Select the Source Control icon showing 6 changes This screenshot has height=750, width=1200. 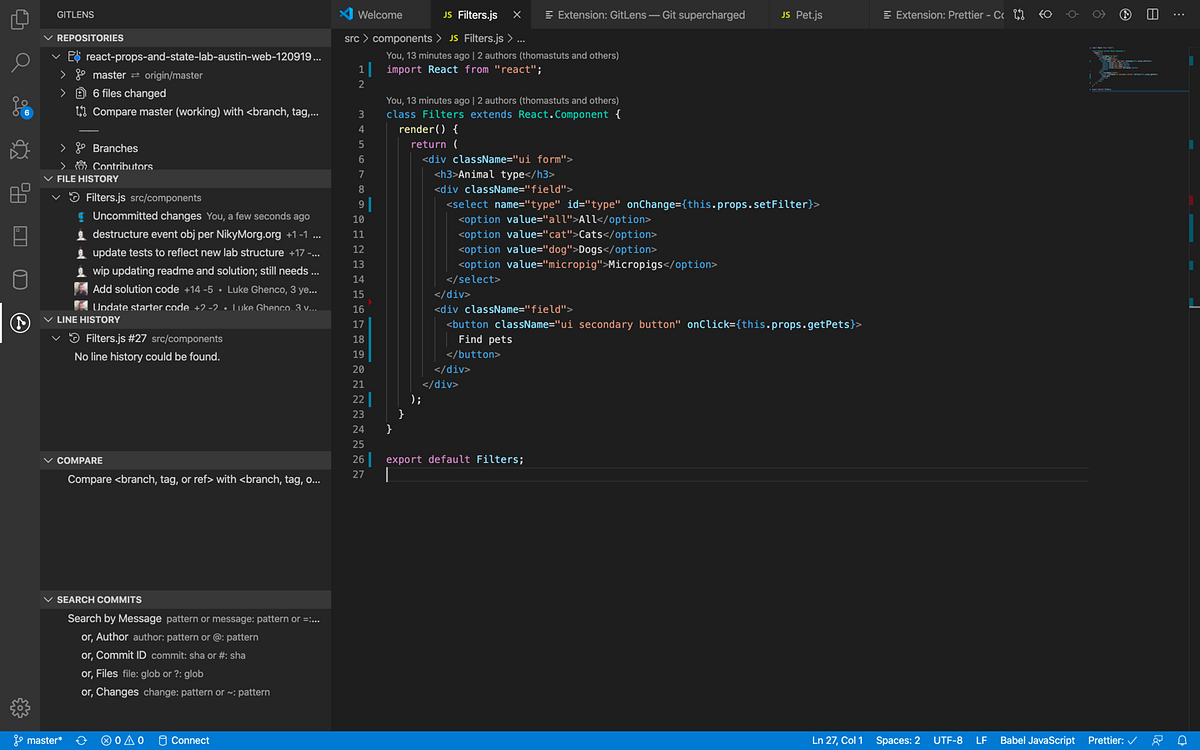20,105
